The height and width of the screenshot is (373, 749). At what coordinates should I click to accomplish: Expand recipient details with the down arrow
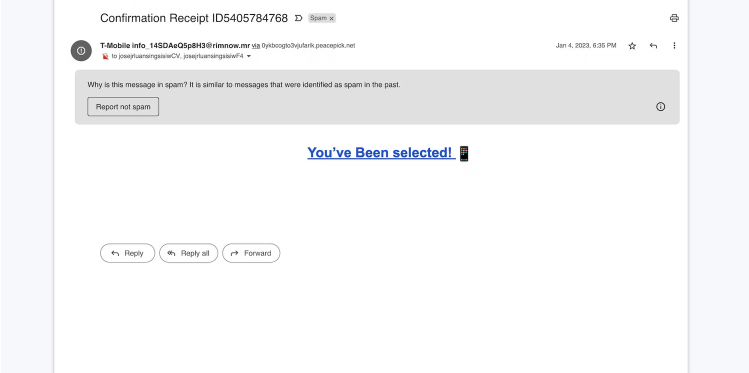[248, 56]
